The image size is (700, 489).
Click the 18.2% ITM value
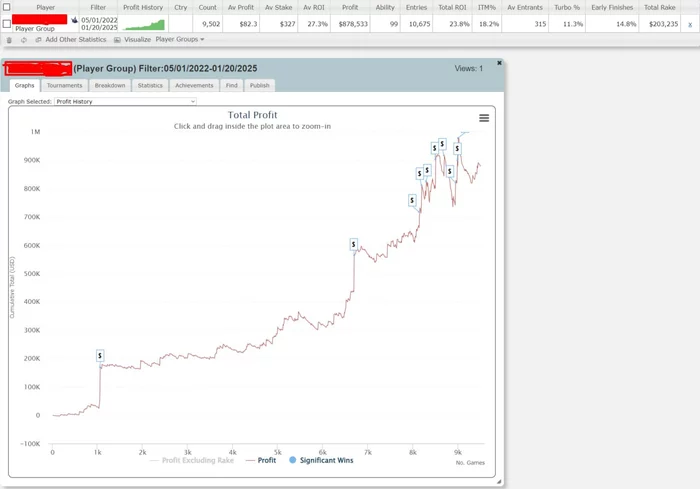(x=489, y=24)
